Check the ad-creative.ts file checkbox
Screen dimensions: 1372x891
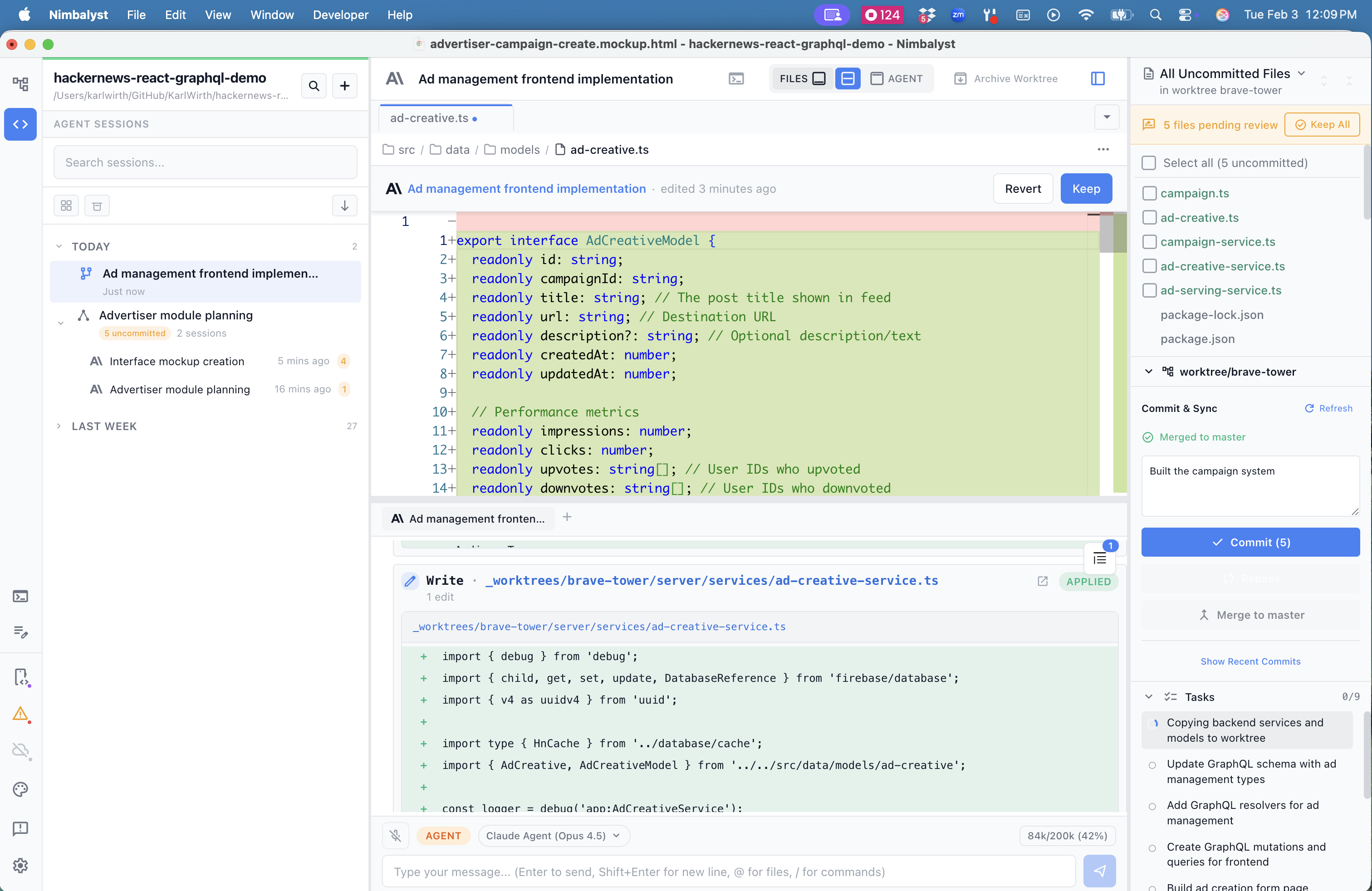click(1149, 217)
